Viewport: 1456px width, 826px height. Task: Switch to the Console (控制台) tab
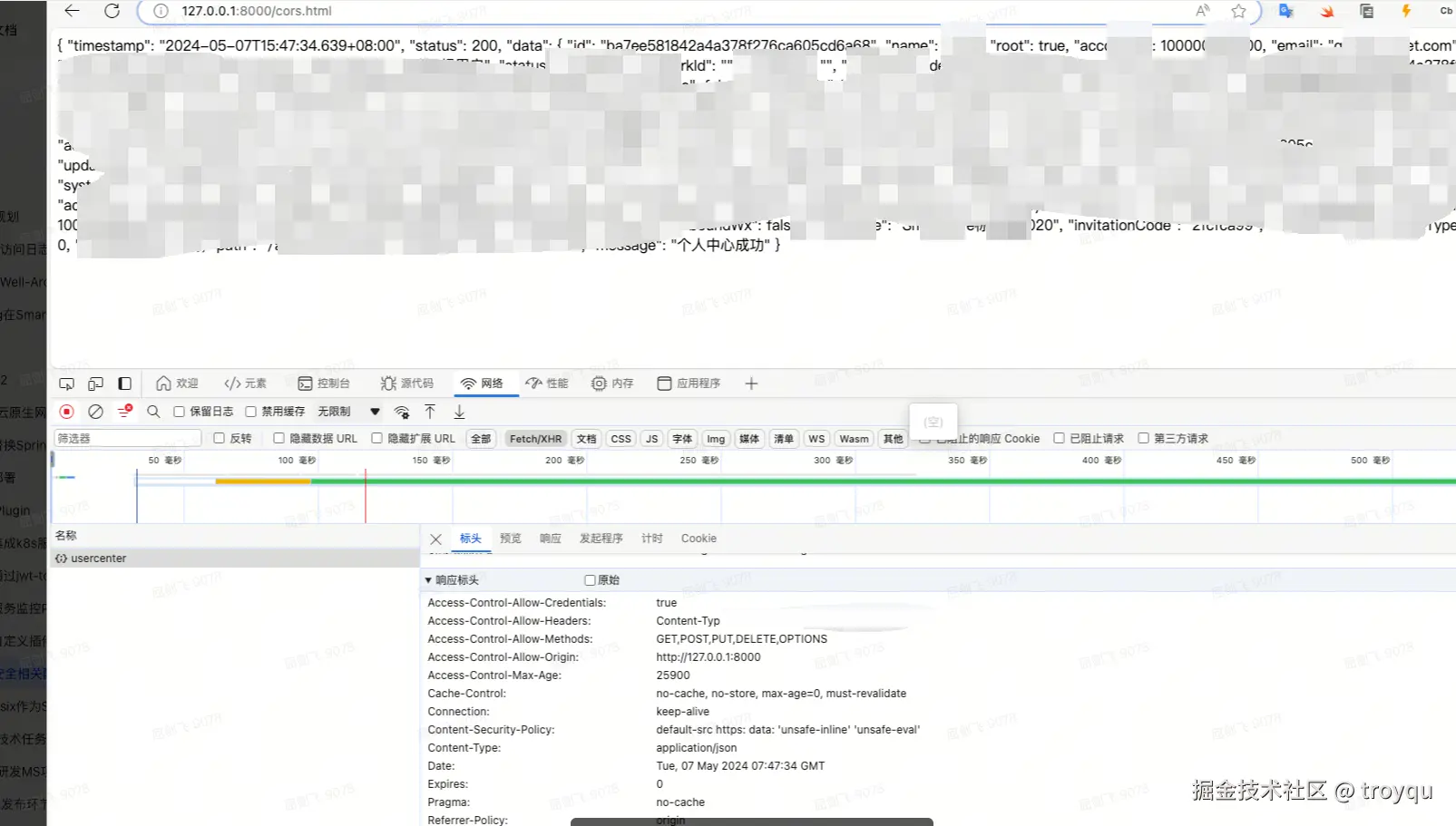(324, 384)
